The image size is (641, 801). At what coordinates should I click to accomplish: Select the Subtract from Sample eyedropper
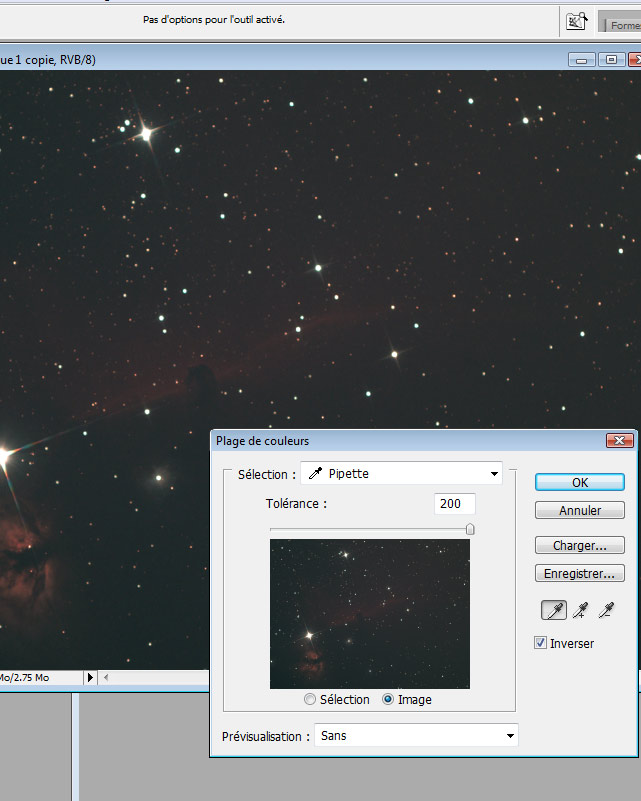[606, 610]
